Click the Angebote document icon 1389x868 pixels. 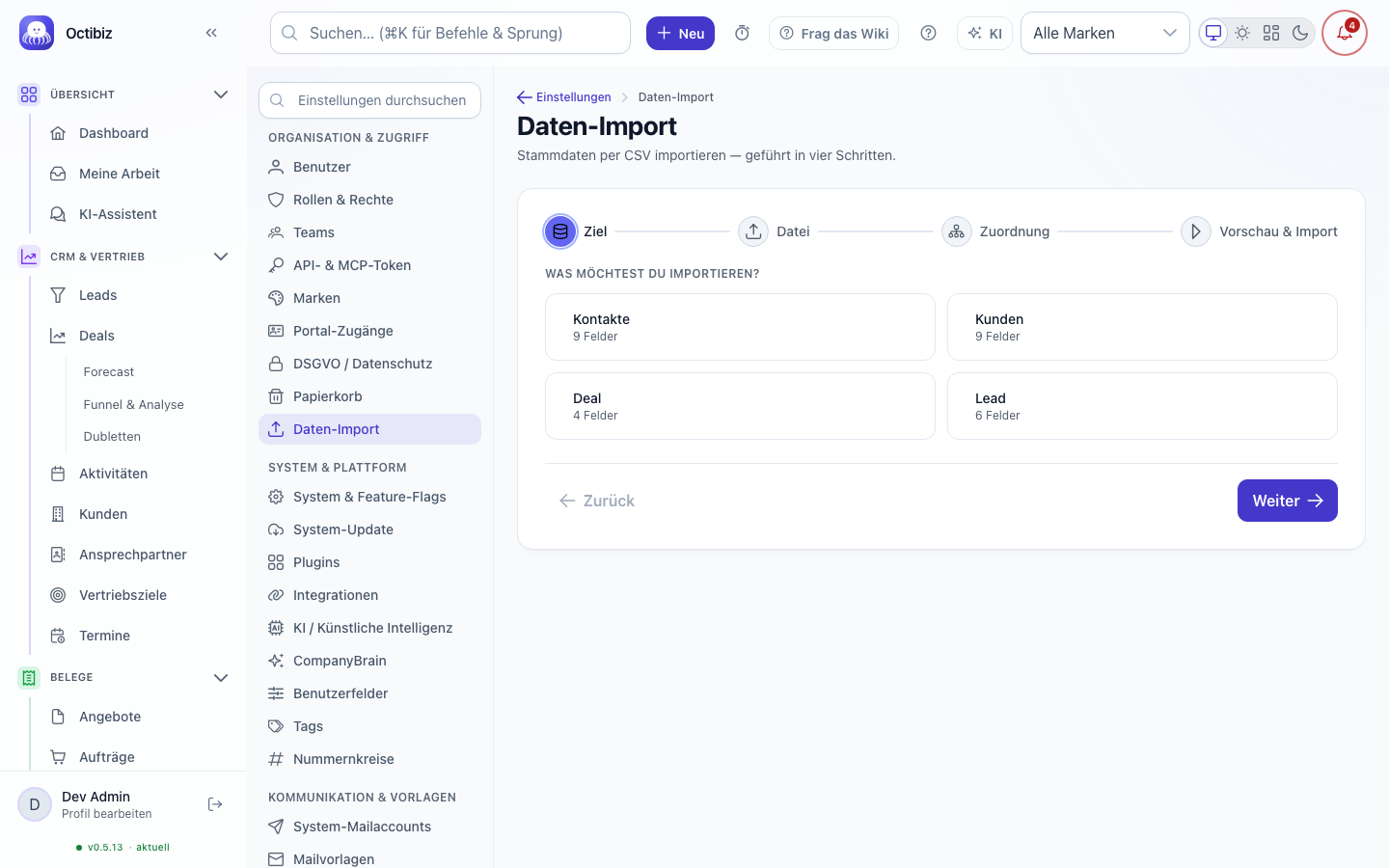pos(58,717)
